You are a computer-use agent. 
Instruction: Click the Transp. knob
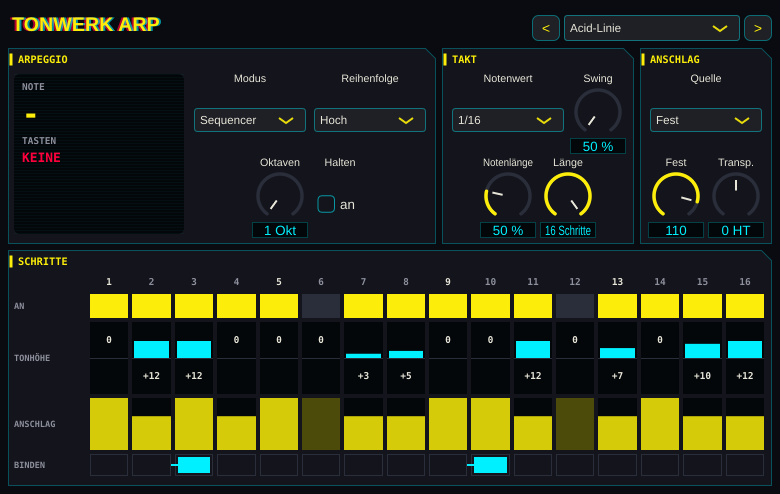pos(736,196)
